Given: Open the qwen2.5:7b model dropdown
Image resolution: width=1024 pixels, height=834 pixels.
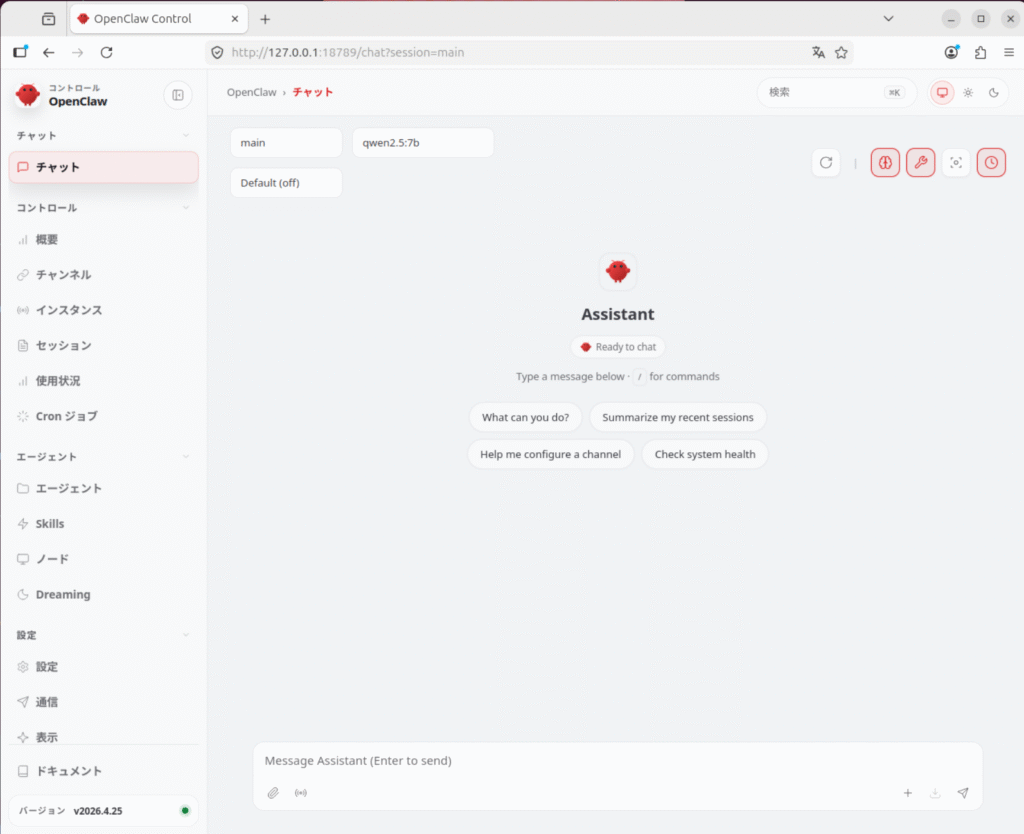Looking at the screenshot, I should click(422, 143).
